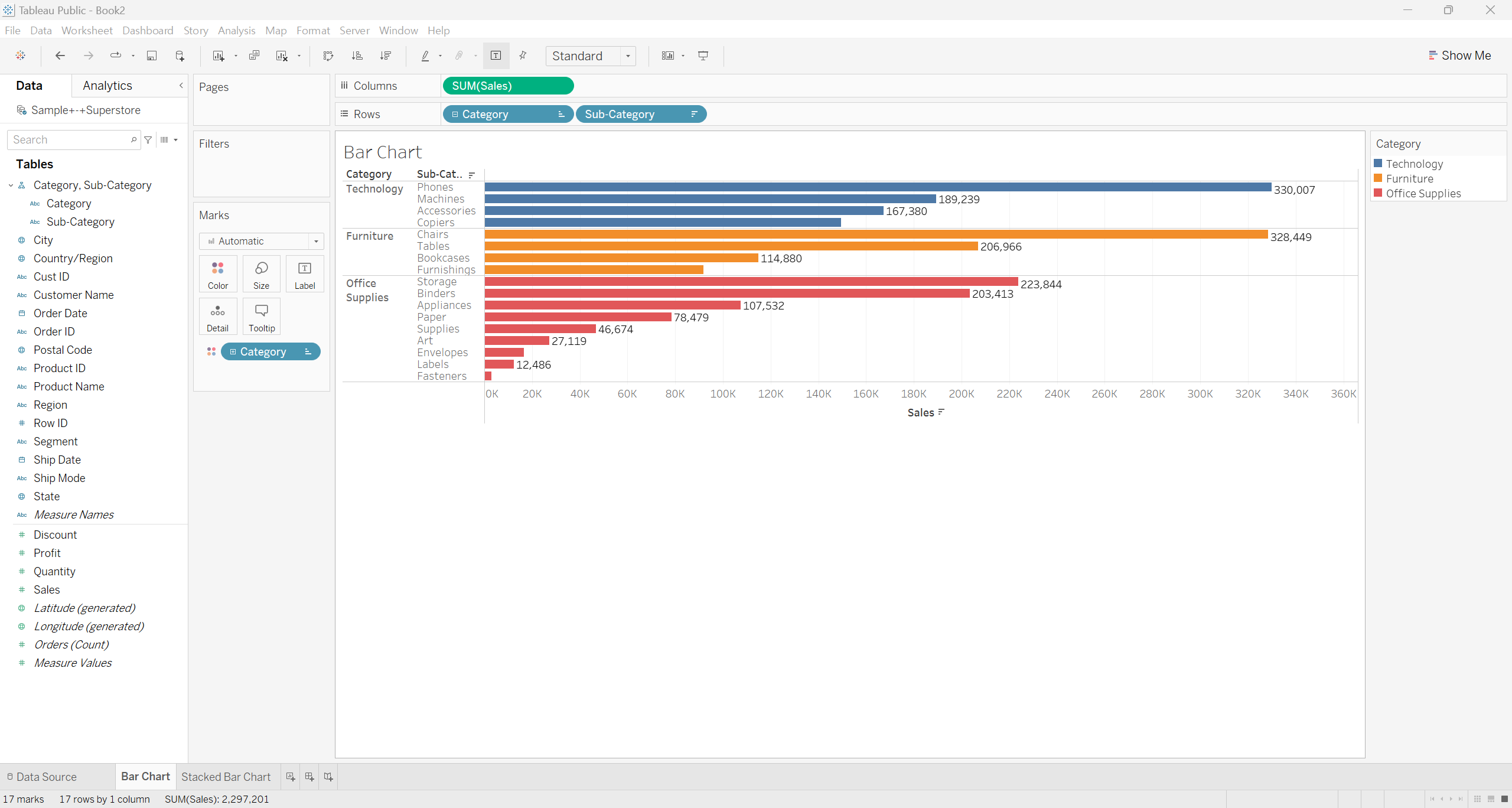The width and height of the screenshot is (1512, 808).
Task: Click the New Dashboard icon in tab bar
Action: [x=309, y=777]
